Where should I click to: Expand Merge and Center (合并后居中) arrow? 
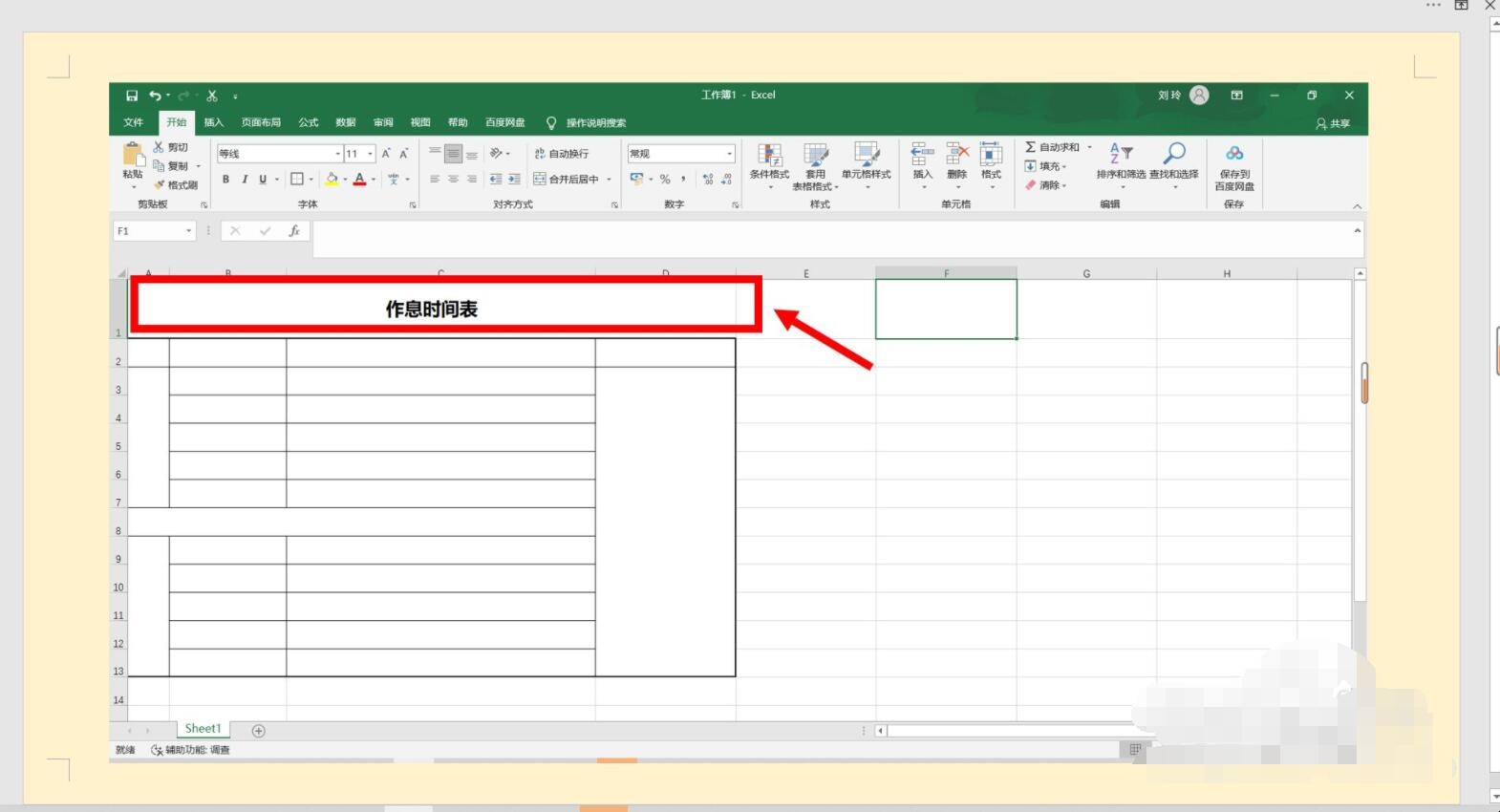point(609,180)
